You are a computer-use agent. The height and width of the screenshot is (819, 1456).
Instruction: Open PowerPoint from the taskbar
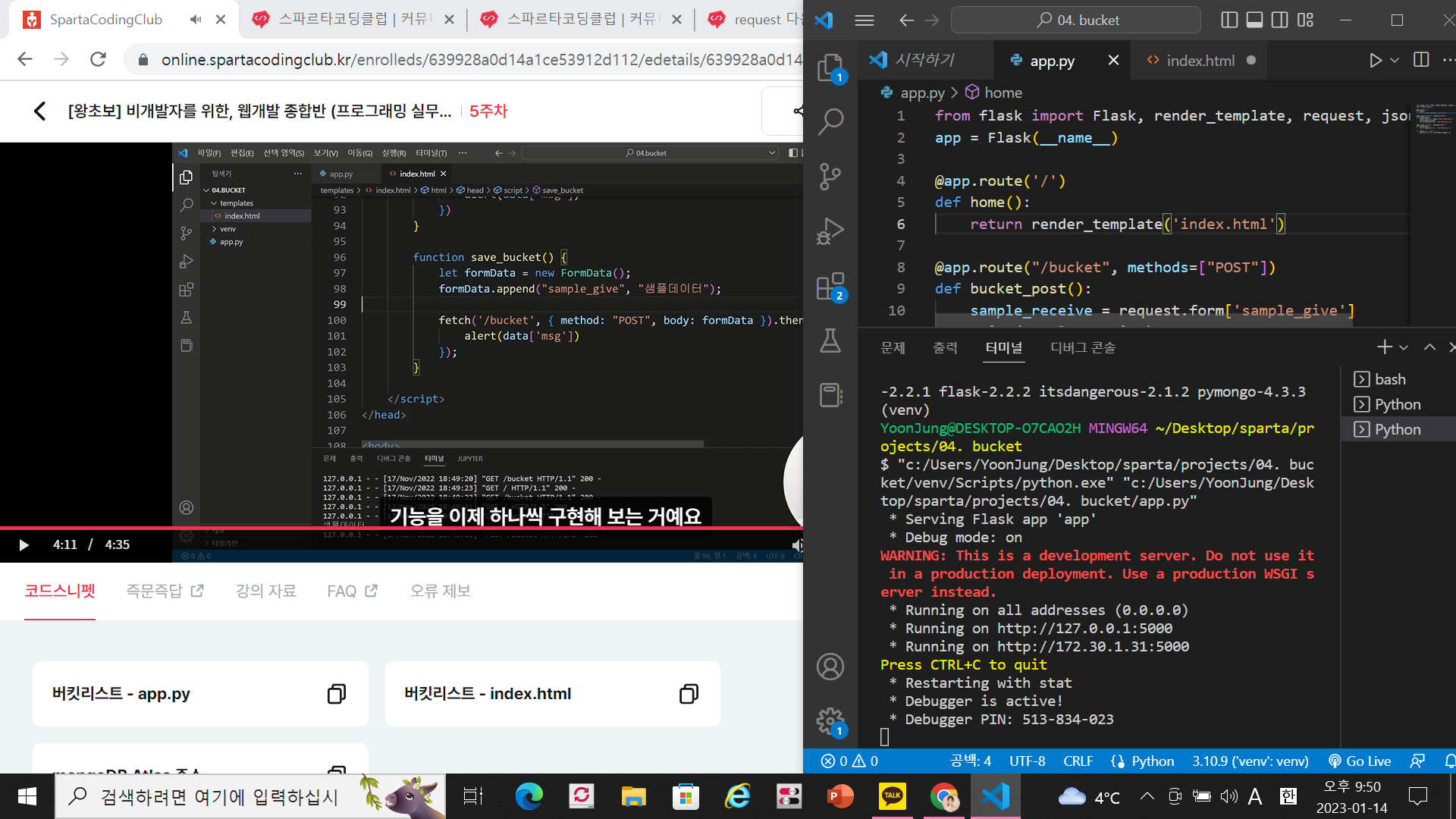840,796
